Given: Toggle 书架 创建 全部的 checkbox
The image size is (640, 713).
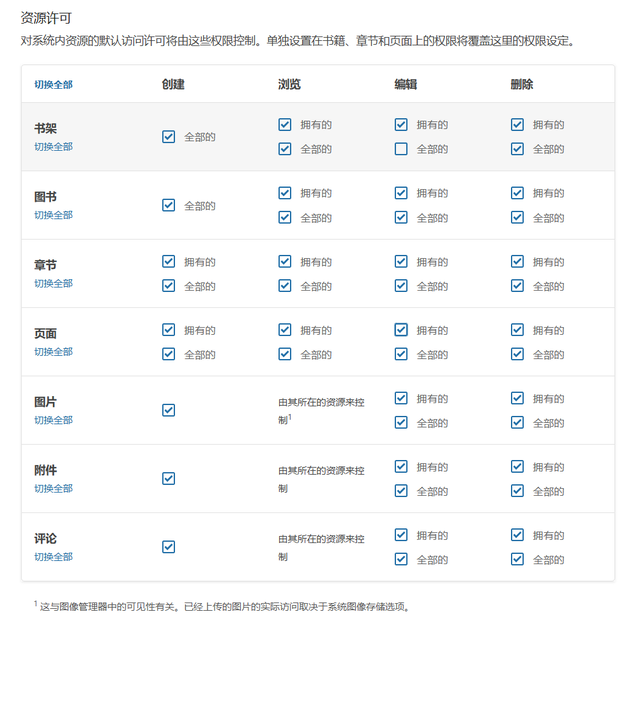Looking at the screenshot, I should click(168, 137).
